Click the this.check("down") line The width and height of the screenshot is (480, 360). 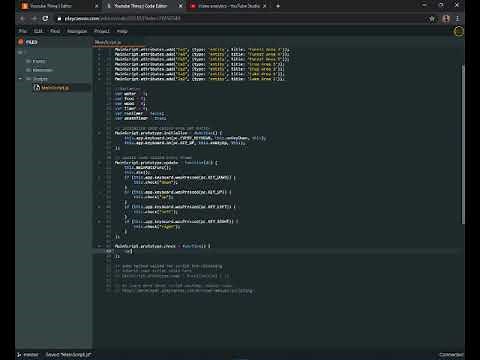point(155,182)
